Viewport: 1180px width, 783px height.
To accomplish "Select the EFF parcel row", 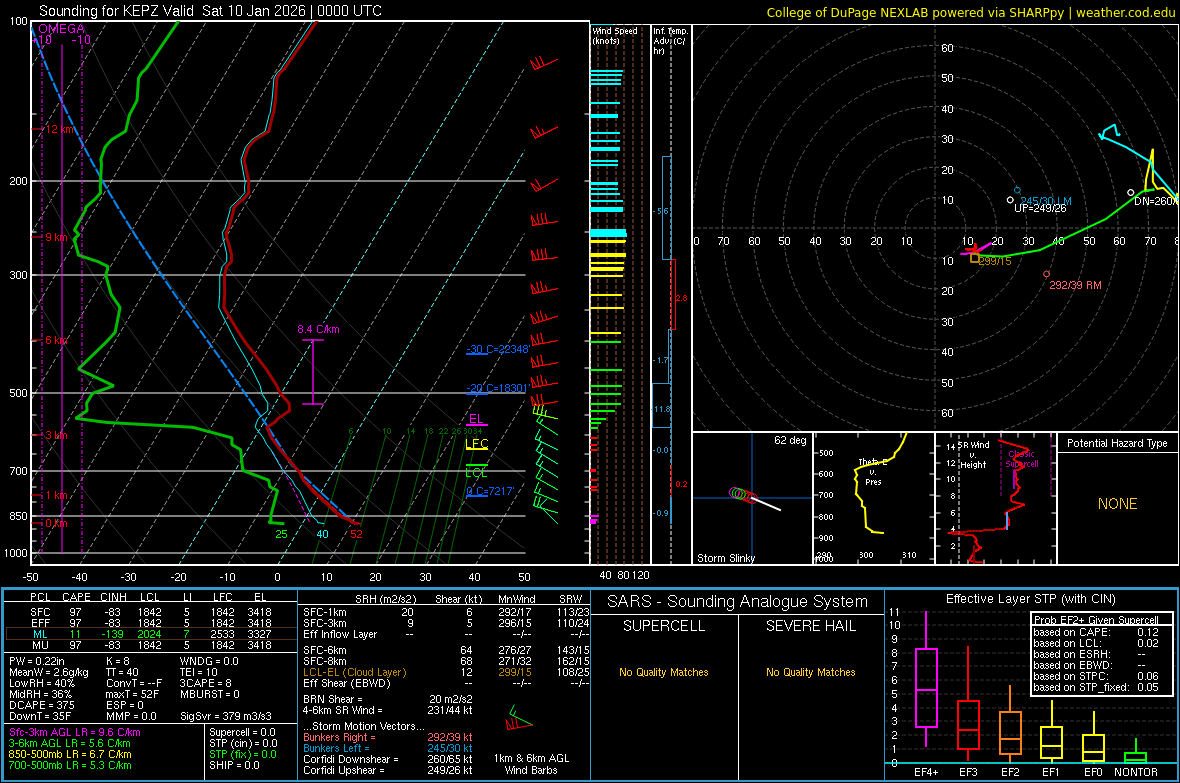I will tap(151, 623).
